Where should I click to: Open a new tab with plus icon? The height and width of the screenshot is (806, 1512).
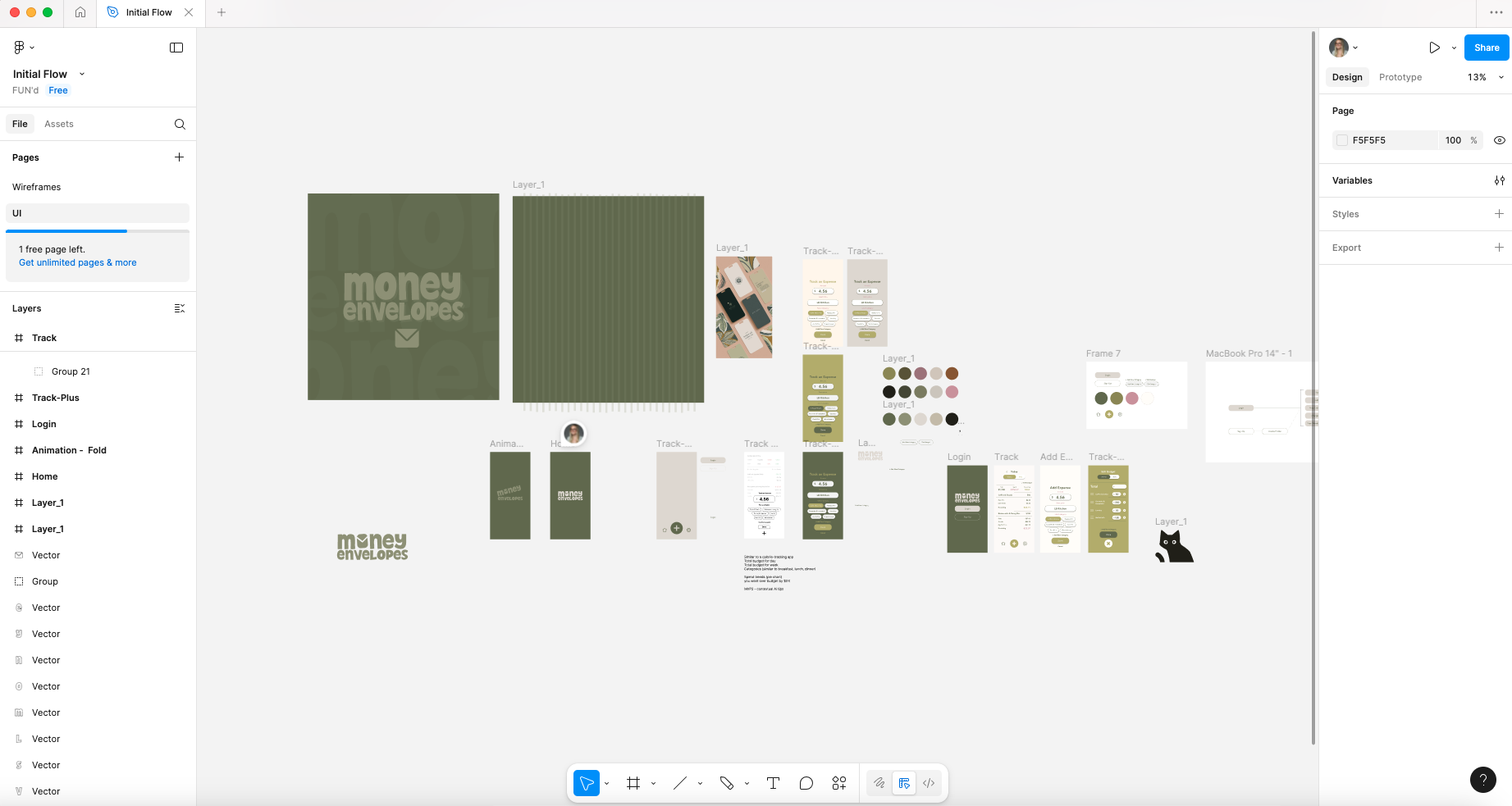(x=222, y=12)
